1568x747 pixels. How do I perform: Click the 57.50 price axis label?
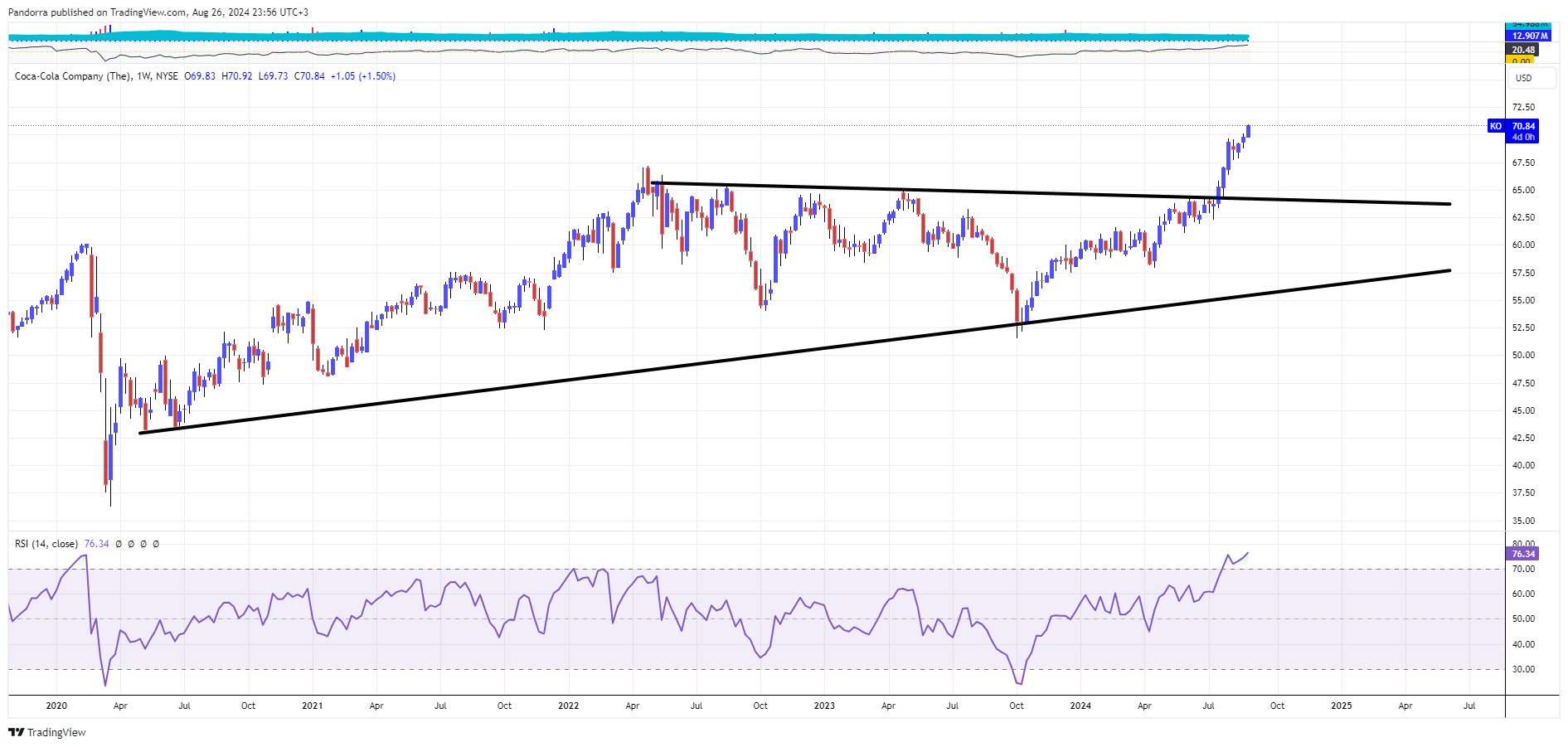pyautogui.click(x=1523, y=273)
